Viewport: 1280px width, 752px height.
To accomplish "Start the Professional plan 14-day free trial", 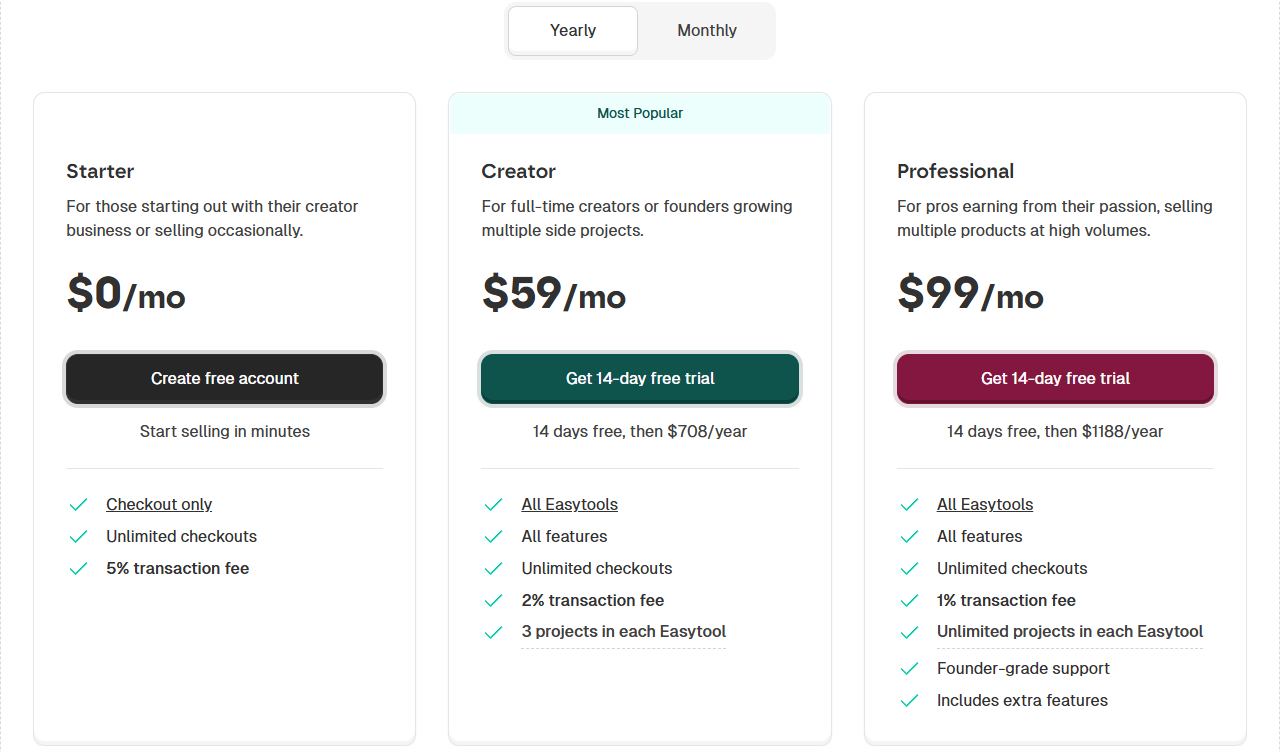I will click(1055, 379).
